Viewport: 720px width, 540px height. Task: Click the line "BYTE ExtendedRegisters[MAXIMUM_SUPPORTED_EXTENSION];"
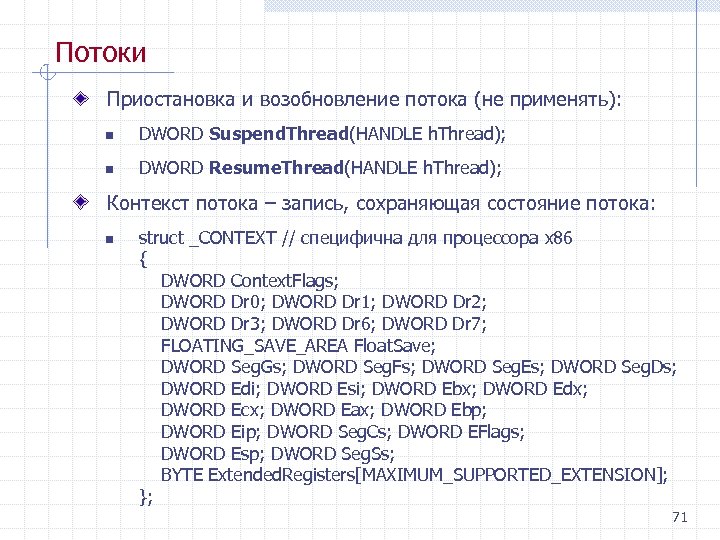click(414, 475)
